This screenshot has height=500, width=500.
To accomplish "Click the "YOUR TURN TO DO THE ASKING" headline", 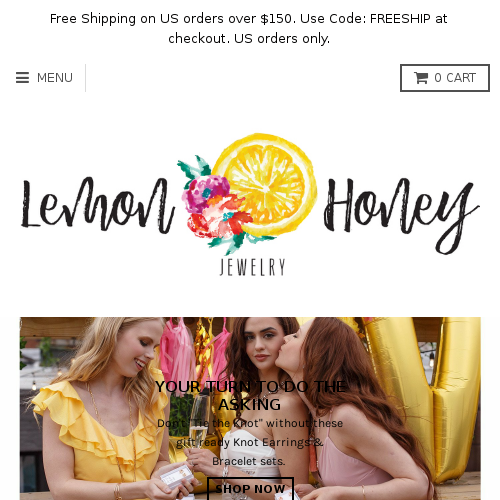I will 250,395.
